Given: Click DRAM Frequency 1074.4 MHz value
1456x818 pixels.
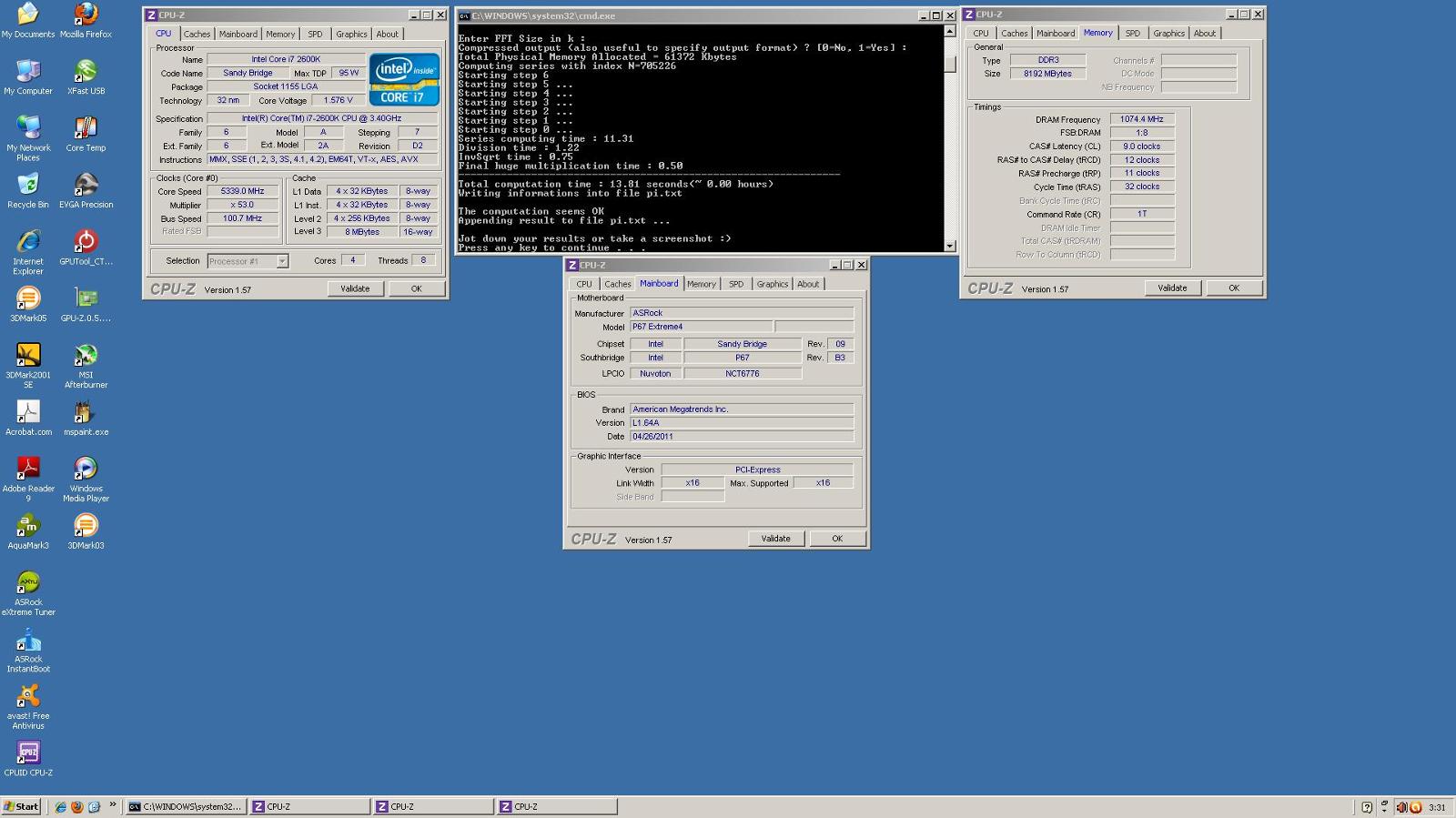Looking at the screenshot, I should coord(1141,119).
